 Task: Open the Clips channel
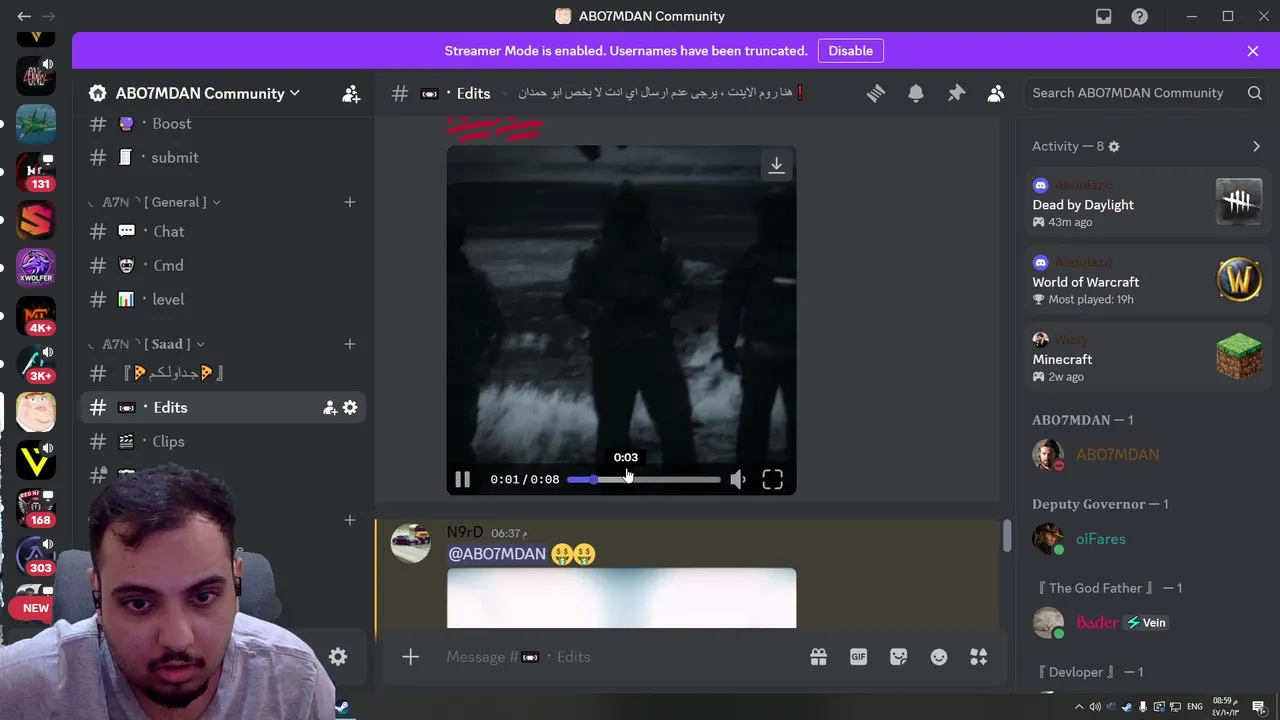coord(222,441)
